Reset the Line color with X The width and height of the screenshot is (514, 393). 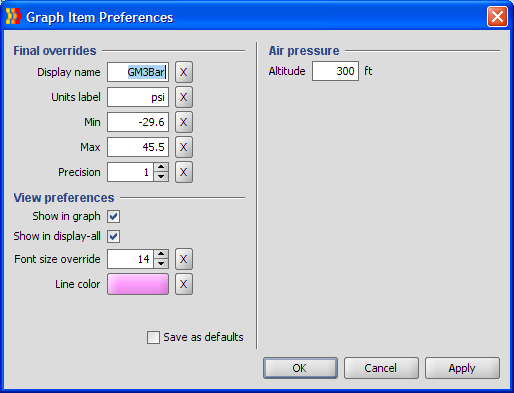tap(184, 284)
